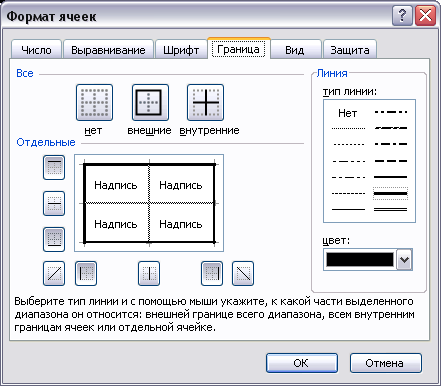The width and height of the screenshot is (441, 386).
Task: Open the цвет color dropdown arrow
Action: tap(404, 259)
